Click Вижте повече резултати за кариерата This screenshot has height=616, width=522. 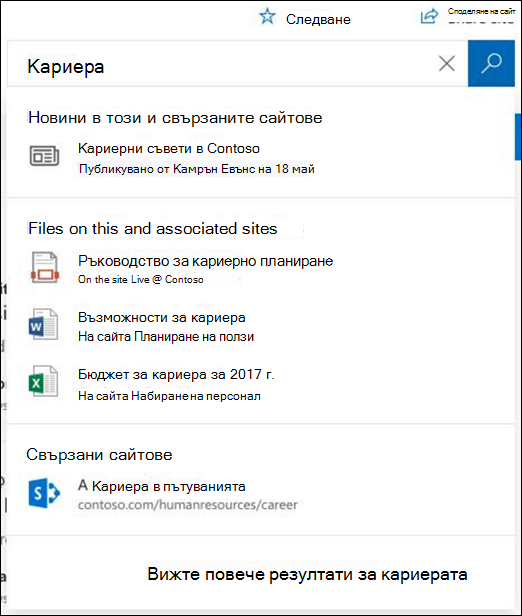click(307, 574)
